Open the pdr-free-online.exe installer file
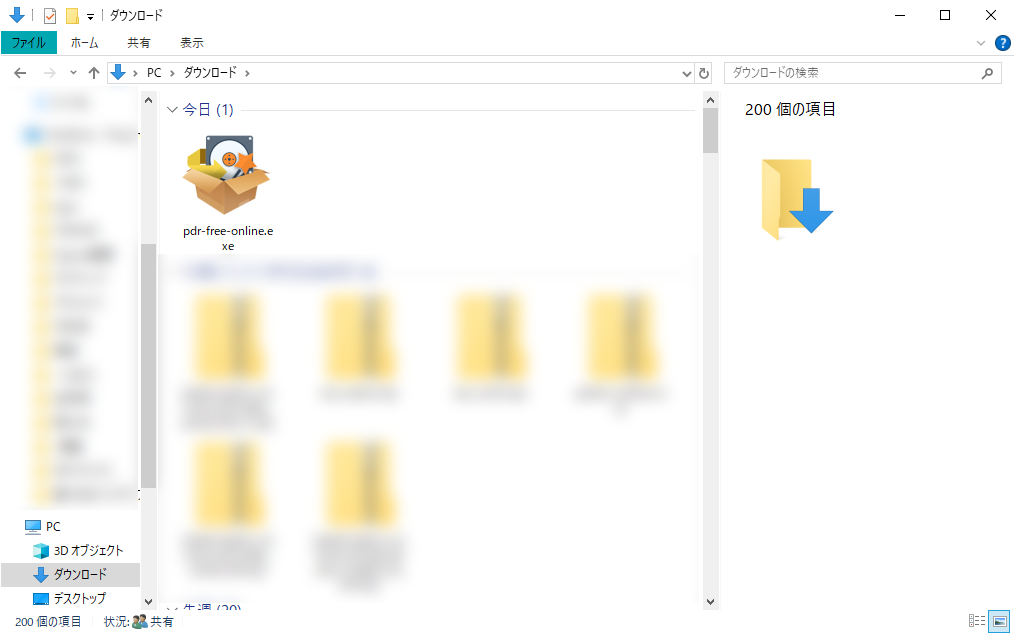 click(227, 192)
